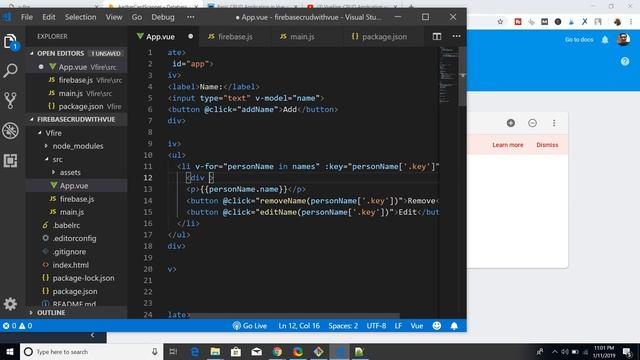Open the Edit menu
The width and height of the screenshot is (640, 360).
pyautogui.click(x=49, y=17)
